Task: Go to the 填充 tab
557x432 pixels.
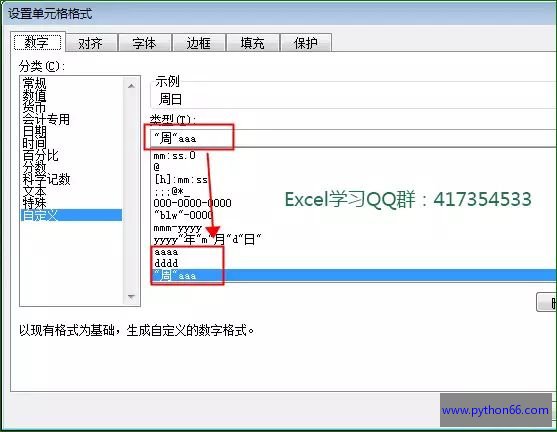Action: (x=253, y=43)
